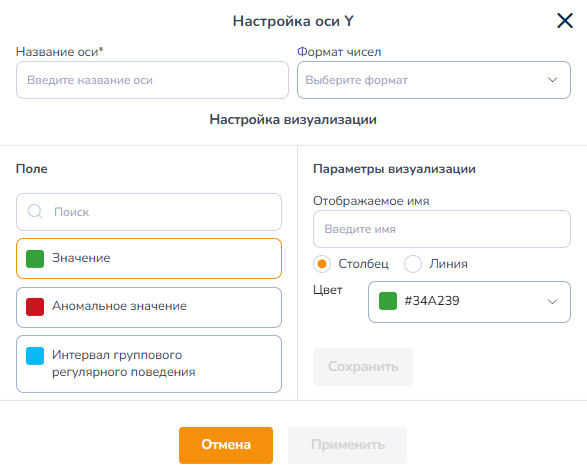Select the Аномальное значение field item
The width and height of the screenshot is (587, 475).
coord(149,307)
